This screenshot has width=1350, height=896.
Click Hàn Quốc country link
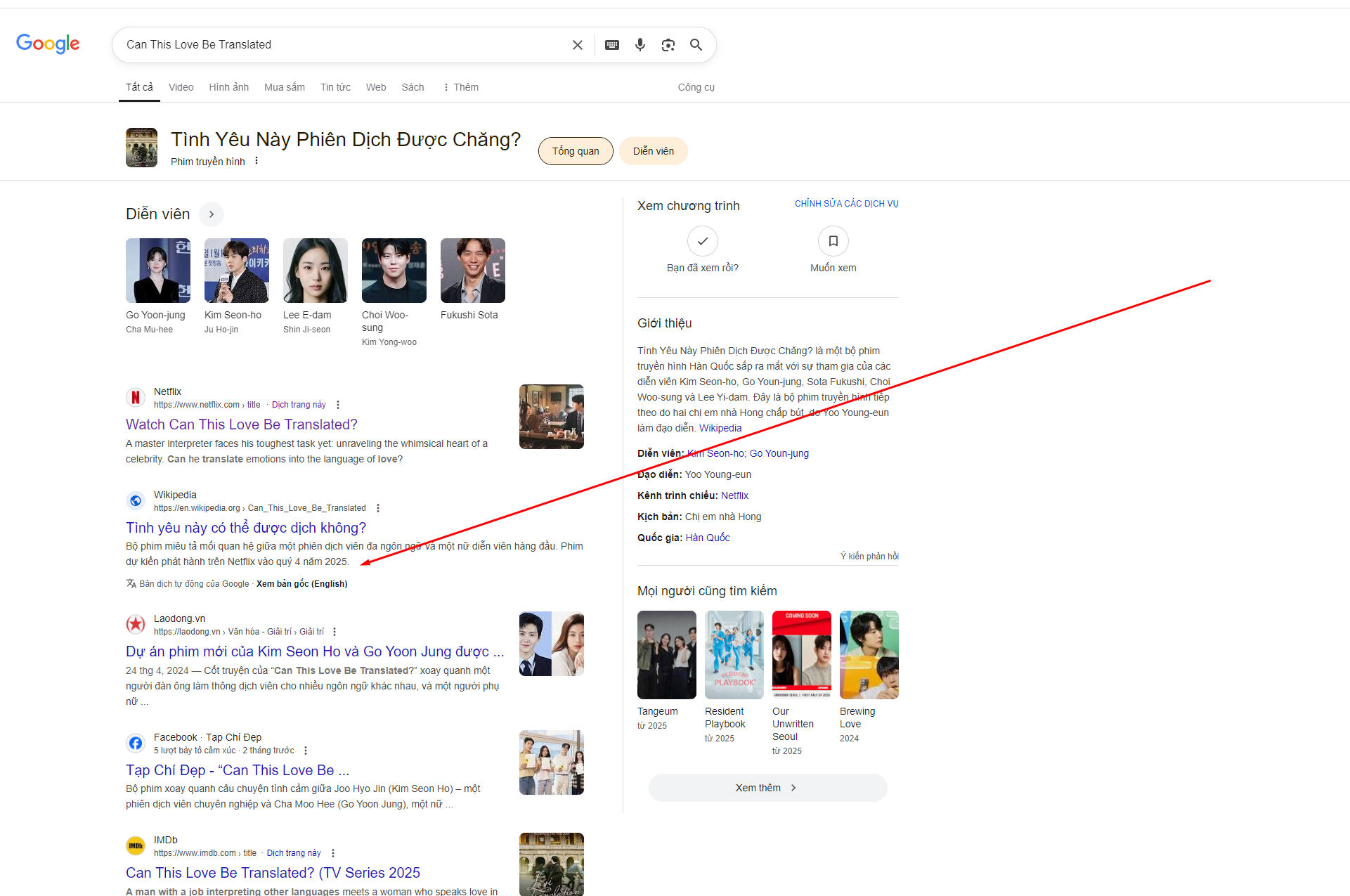click(708, 538)
